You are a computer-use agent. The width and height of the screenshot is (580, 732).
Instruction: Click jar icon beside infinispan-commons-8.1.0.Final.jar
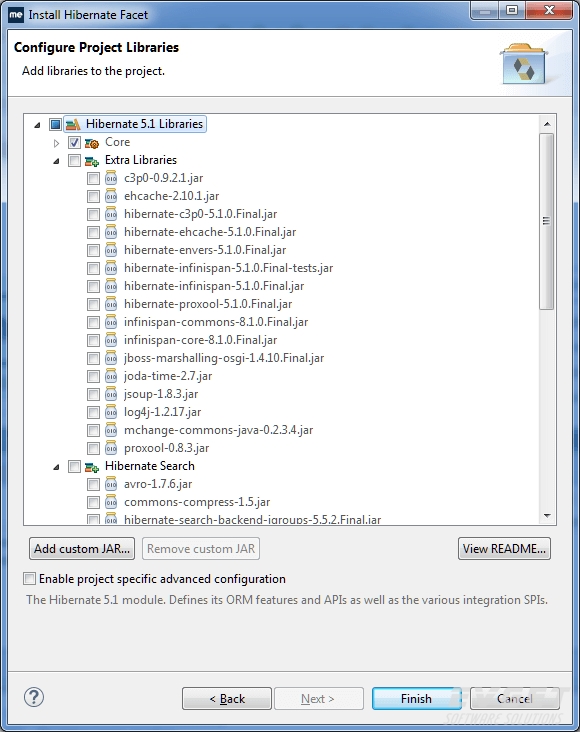click(x=111, y=322)
